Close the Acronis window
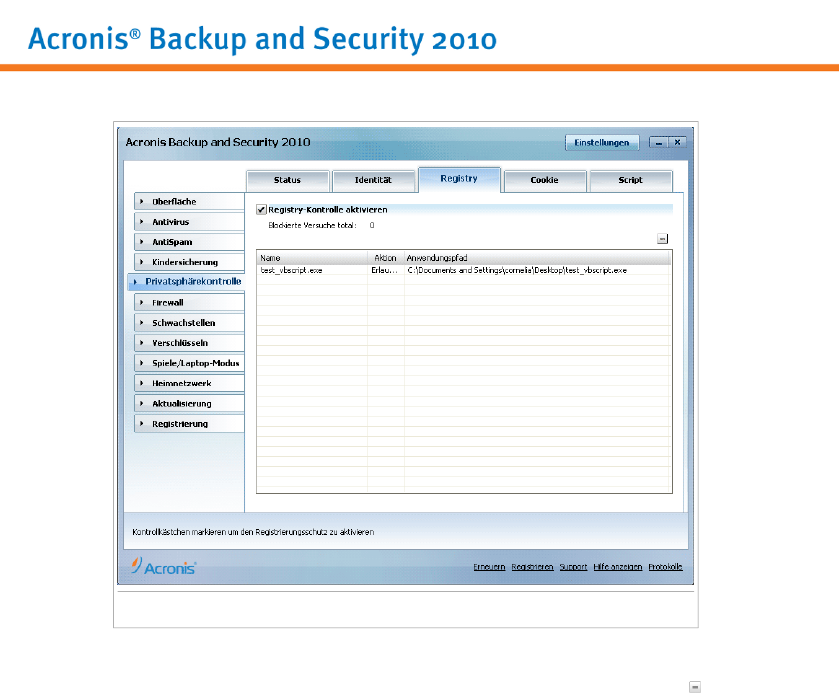The width and height of the screenshot is (839, 693). point(677,143)
